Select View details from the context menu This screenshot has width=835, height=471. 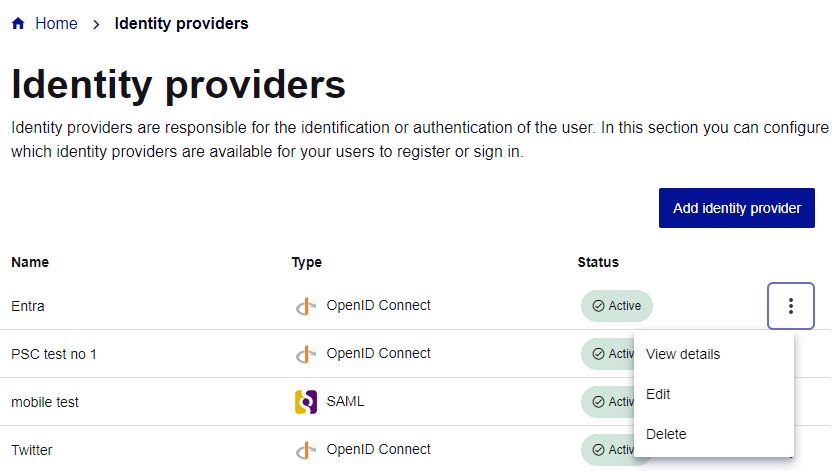click(x=683, y=354)
